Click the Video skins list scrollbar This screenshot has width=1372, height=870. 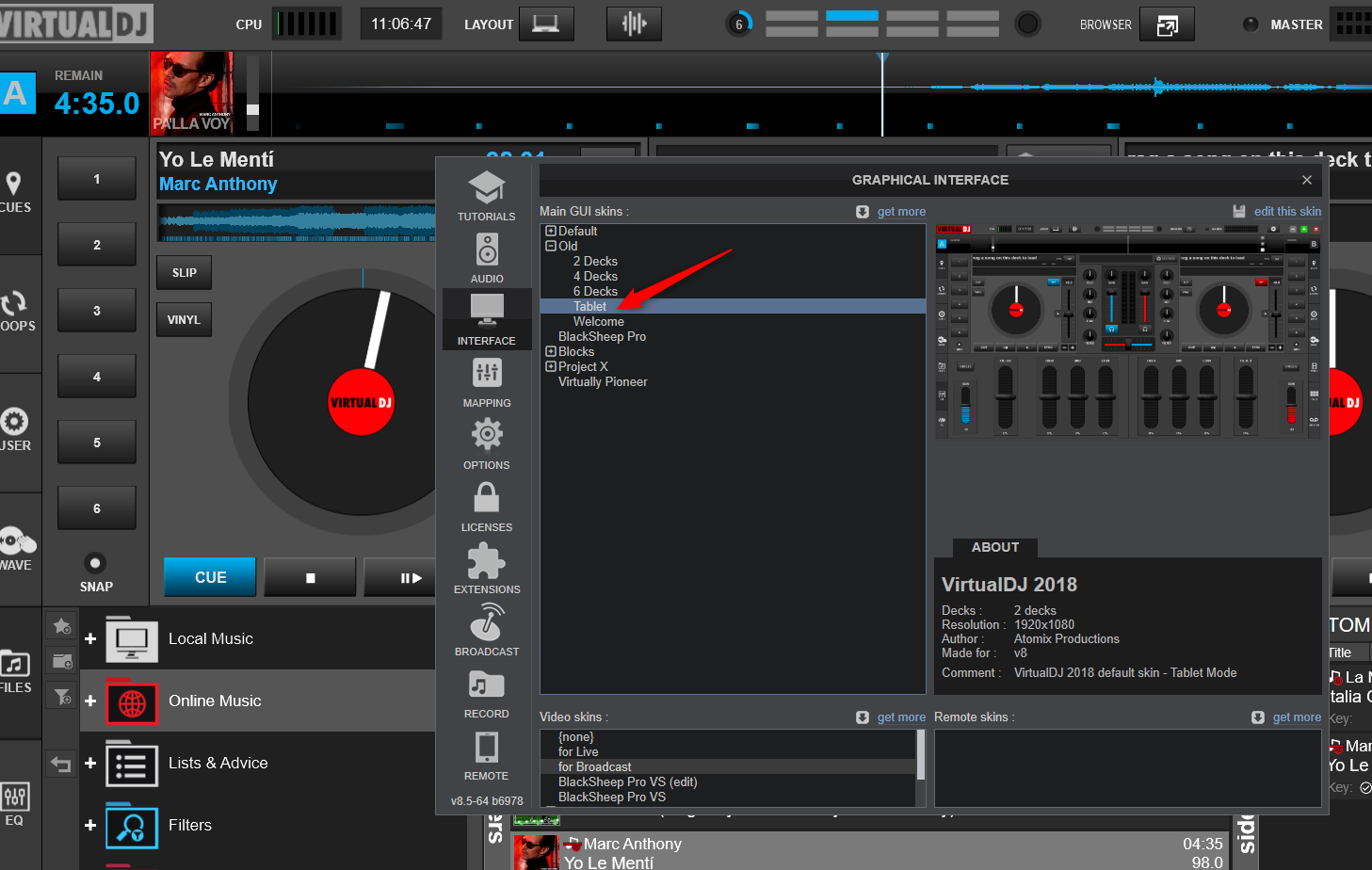pos(920,755)
